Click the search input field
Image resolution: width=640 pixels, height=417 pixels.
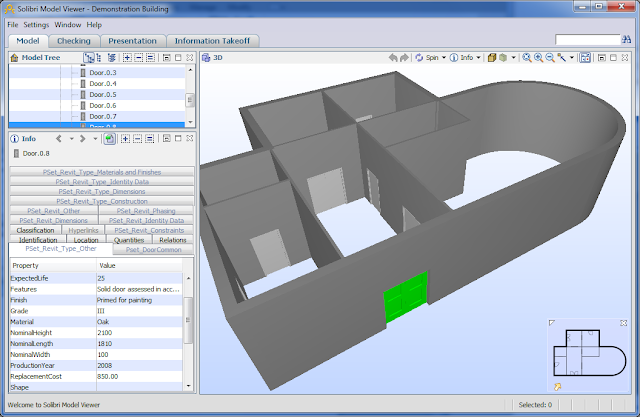[x=587, y=40]
